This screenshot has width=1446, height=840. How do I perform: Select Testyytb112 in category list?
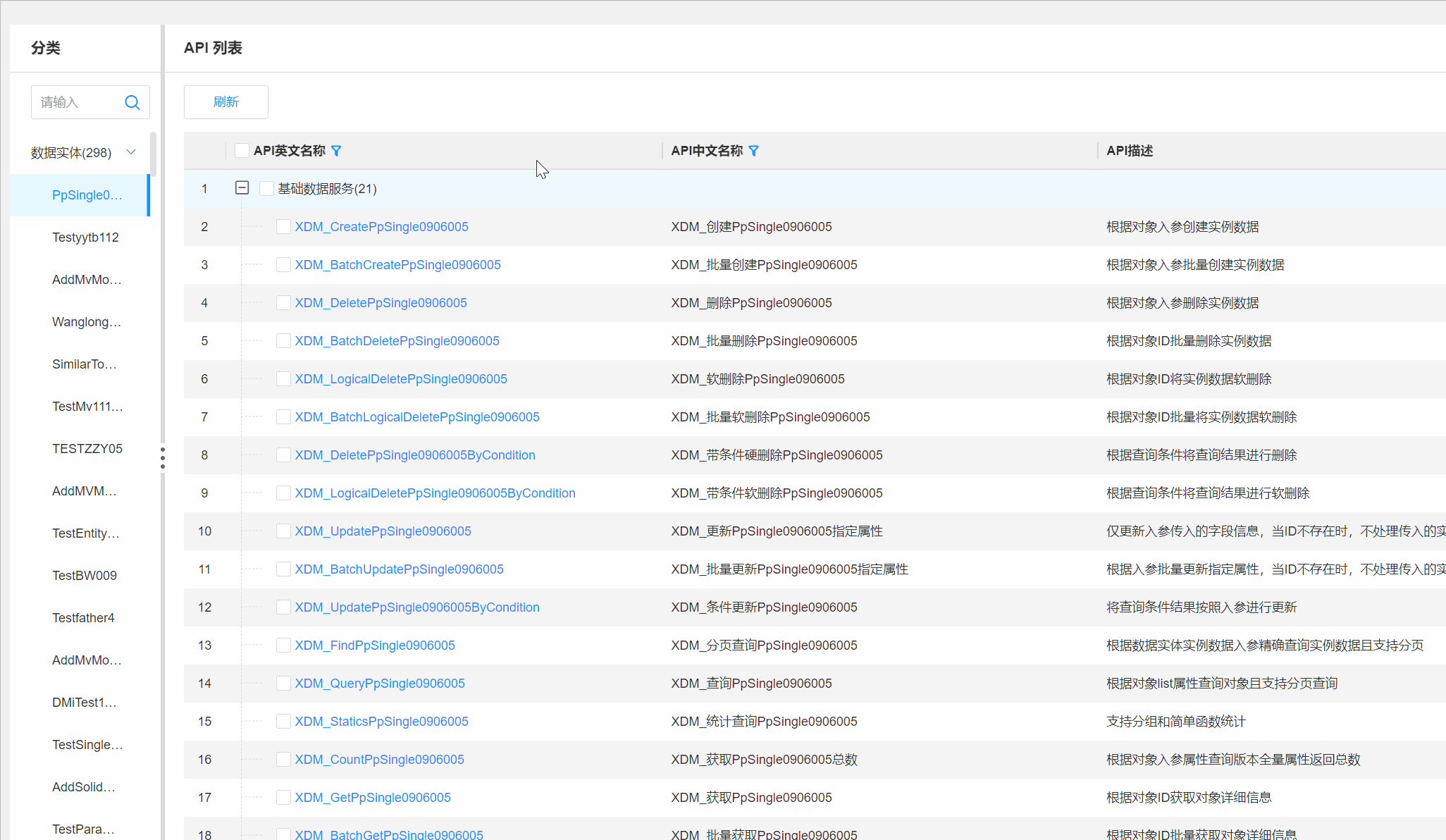85,237
